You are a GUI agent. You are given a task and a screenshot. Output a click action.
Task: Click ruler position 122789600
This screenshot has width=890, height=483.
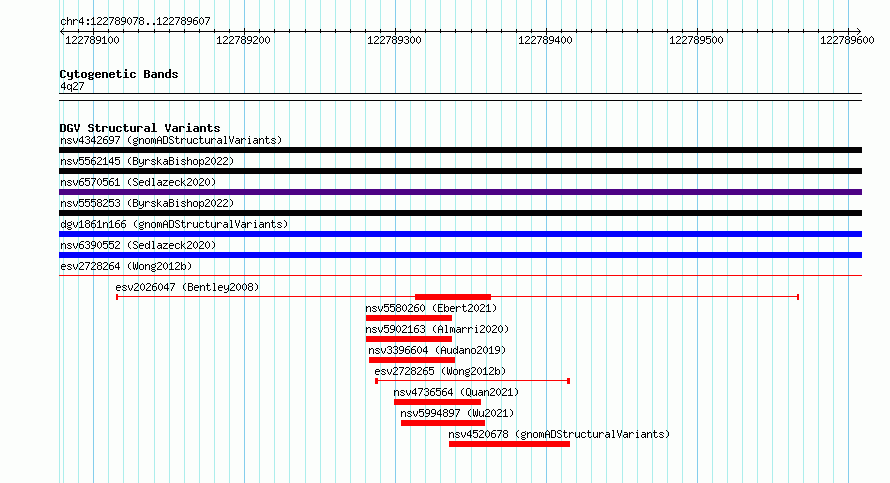[847, 40]
